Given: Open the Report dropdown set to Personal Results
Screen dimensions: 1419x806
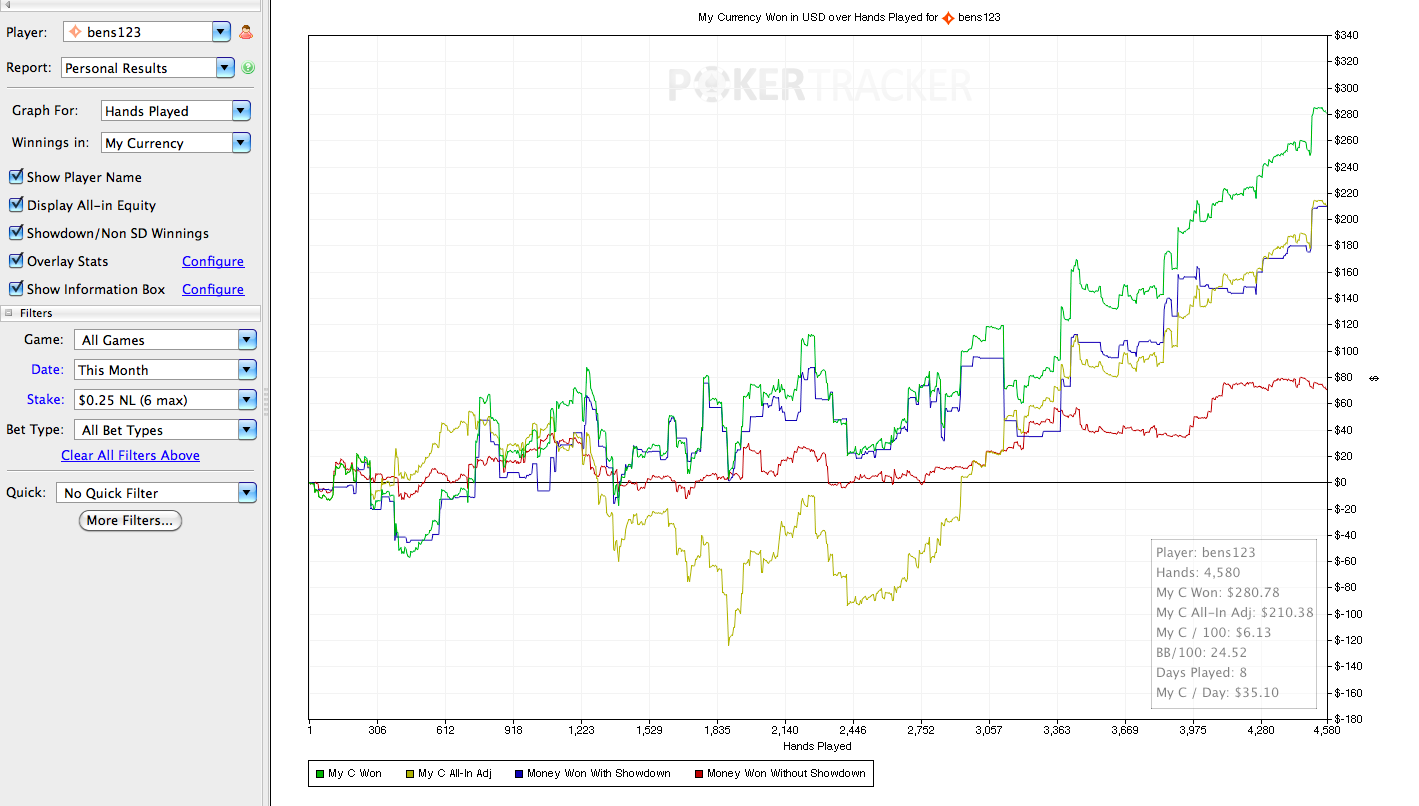Looking at the screenshot, I should pos(148,68).
